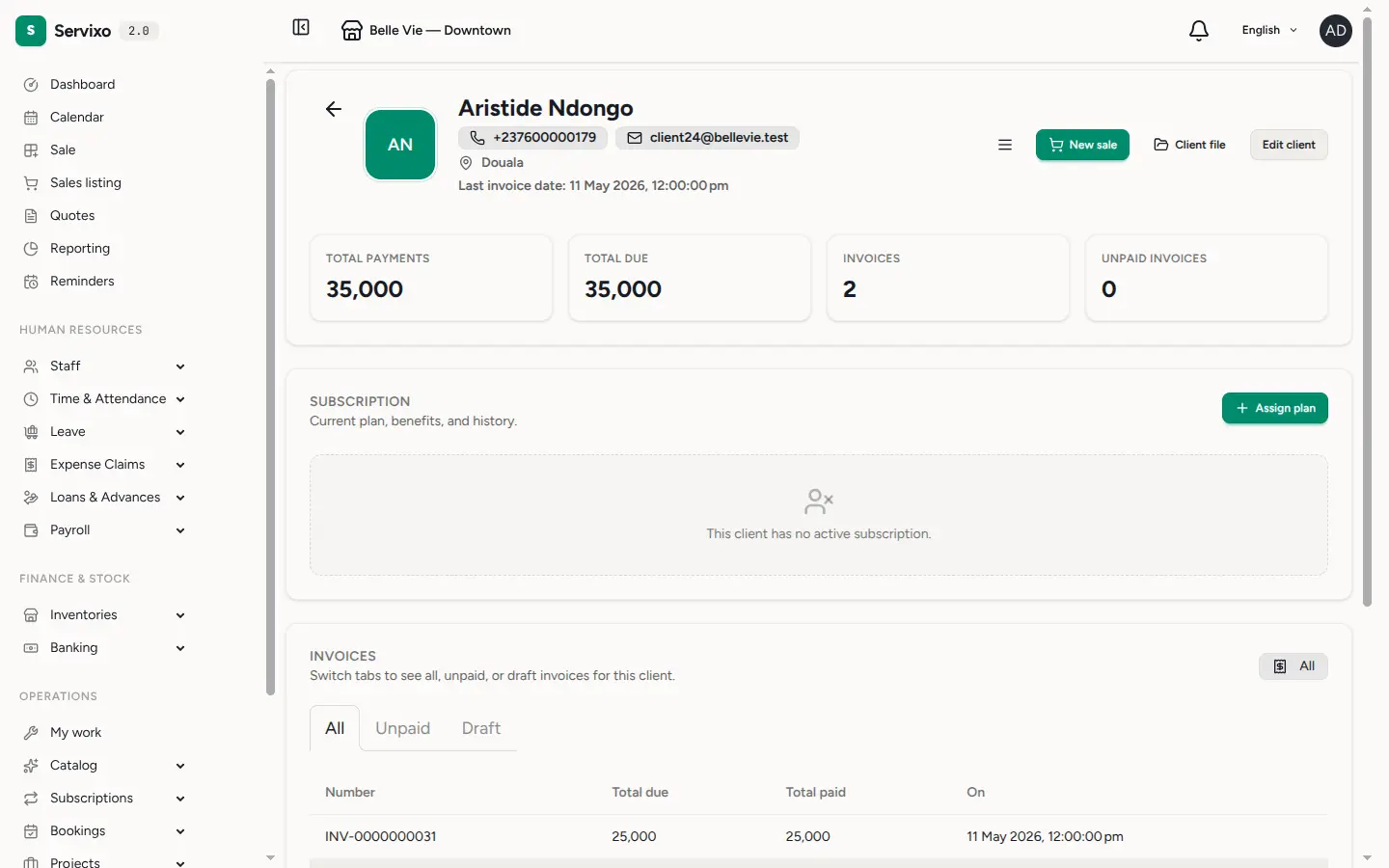This screenshot has height=868, width=1389.
Task: Click the email client24@bellevie.test
Action: point(707,138)
